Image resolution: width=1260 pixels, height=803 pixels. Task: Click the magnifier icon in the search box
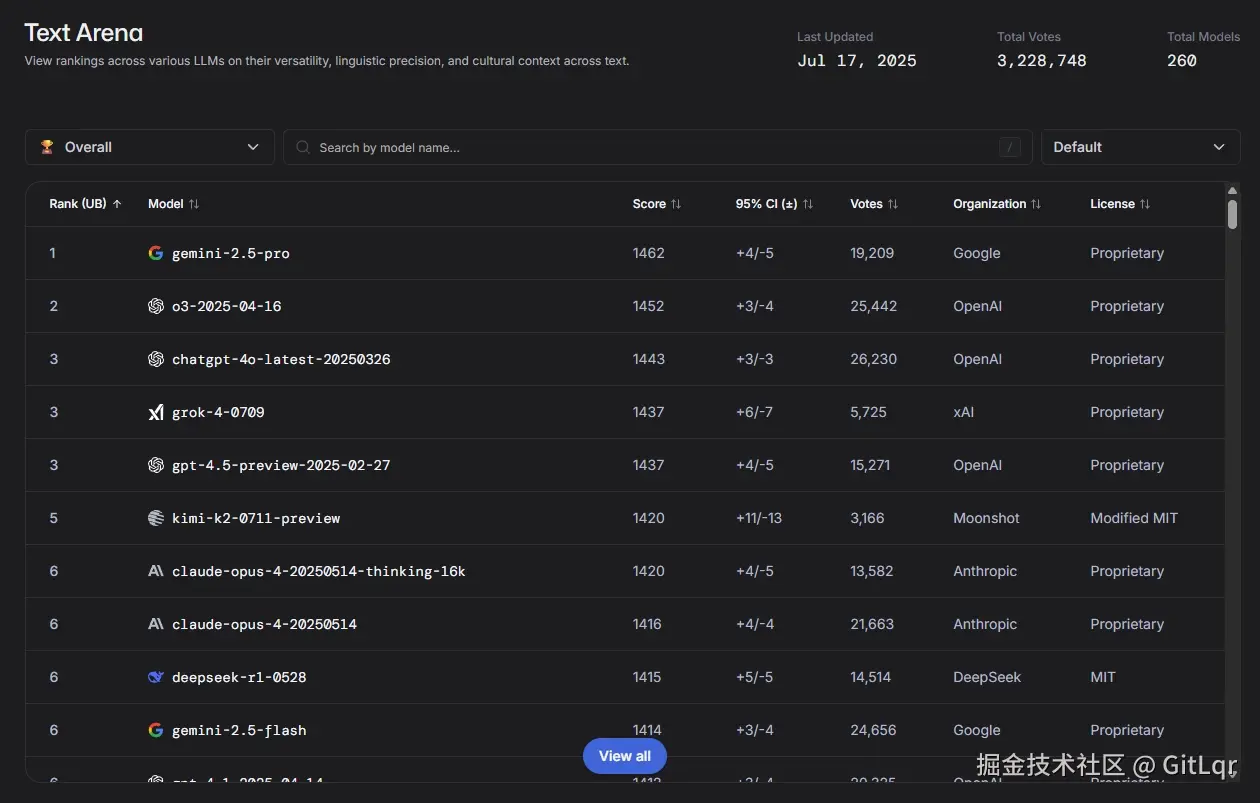click(303, 147)
